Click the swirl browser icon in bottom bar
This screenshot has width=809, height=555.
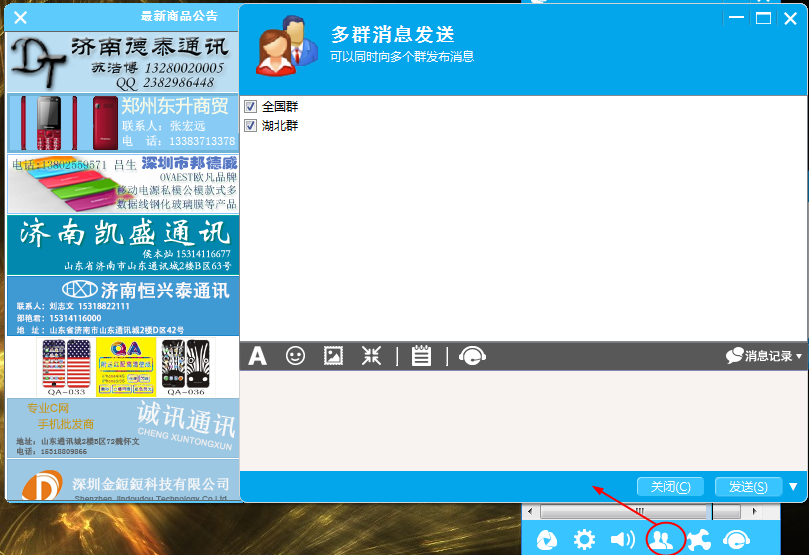(546, 540)
